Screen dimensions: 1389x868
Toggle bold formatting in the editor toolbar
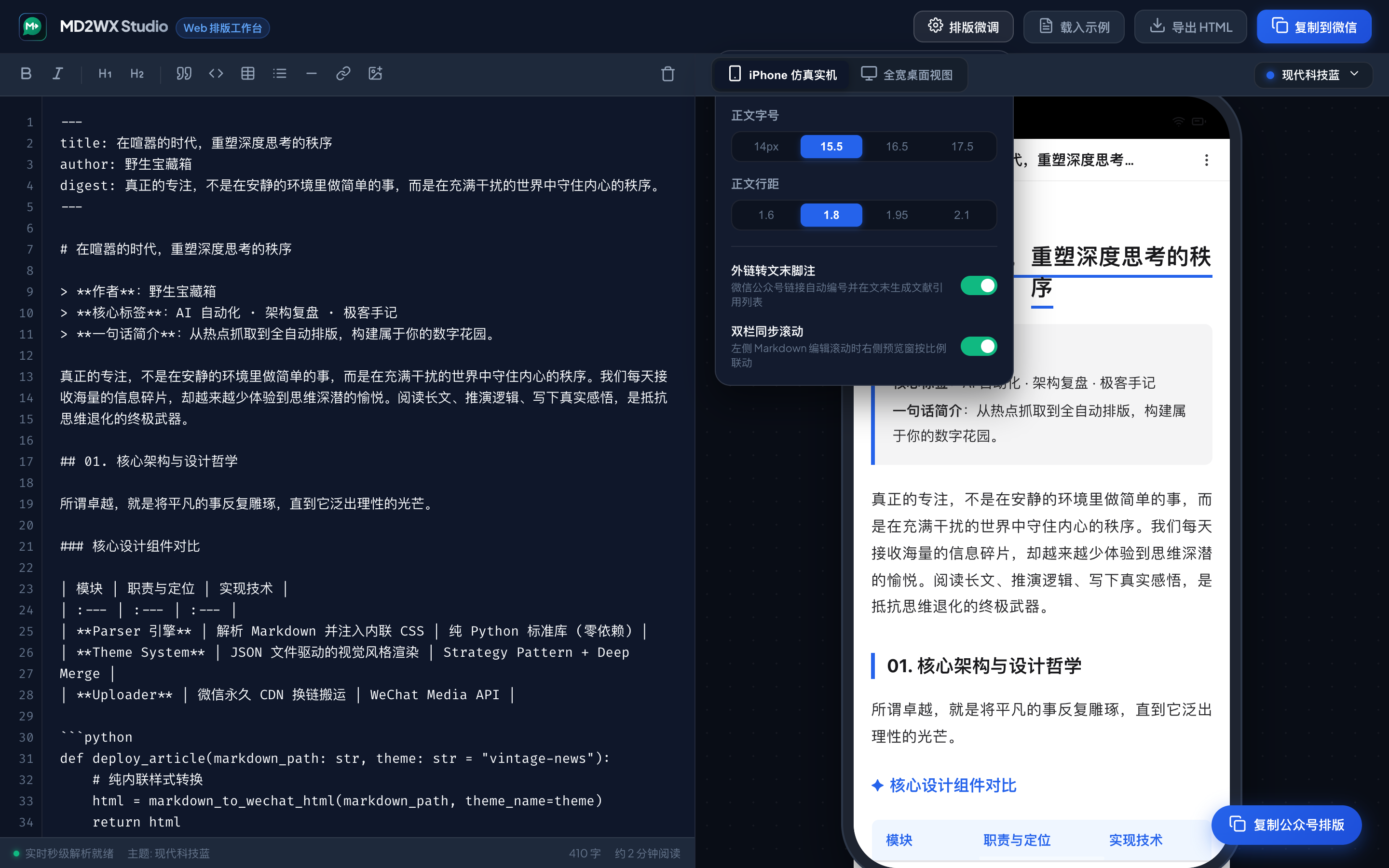[x=26, y=73]
